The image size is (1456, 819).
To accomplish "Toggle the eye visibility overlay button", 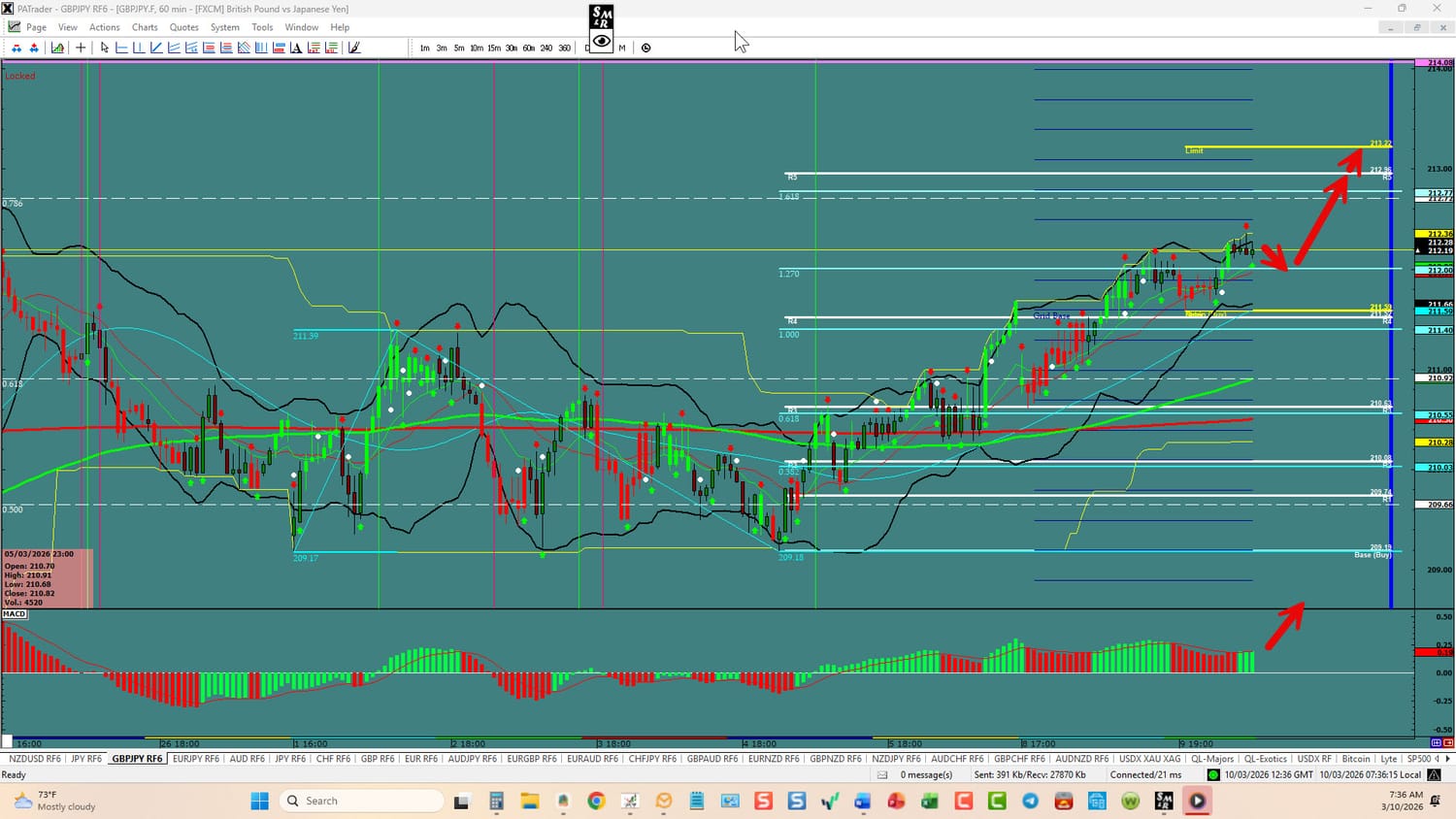I will 602,41.
